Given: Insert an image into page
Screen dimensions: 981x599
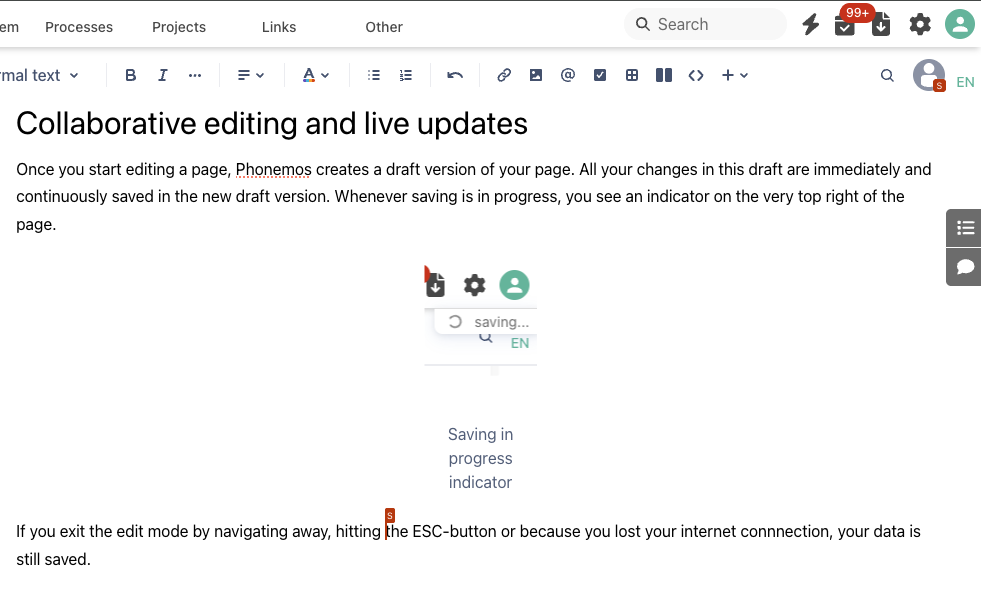Looking at the screenshot, I should pyautogui.click(x=536, y=75).
